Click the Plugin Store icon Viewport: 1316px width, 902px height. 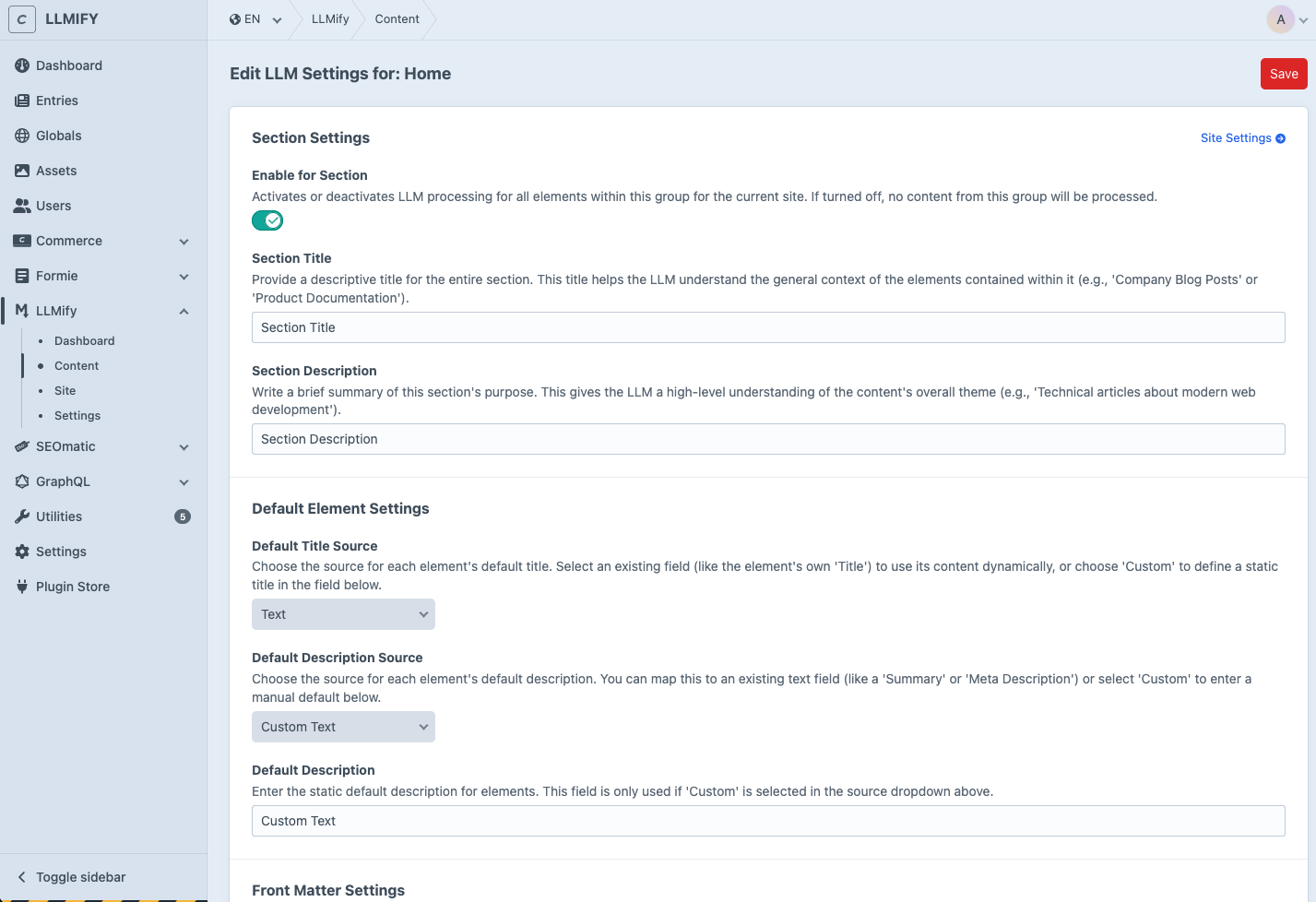pyautogui.click(x=21, y=587)
